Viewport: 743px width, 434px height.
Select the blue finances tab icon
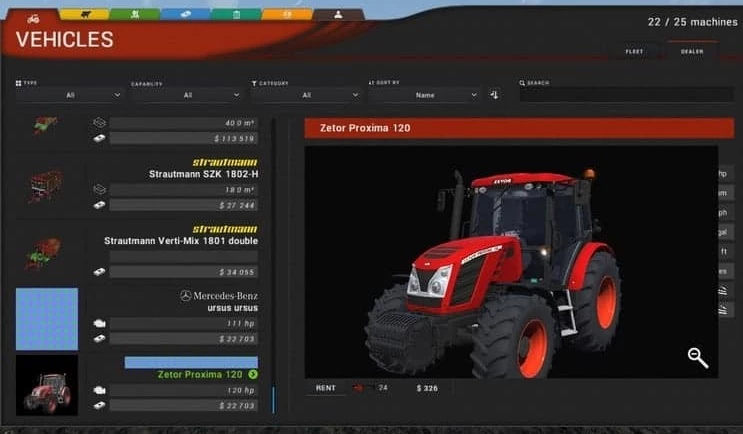pyautogui.click(x=185, y=15)
